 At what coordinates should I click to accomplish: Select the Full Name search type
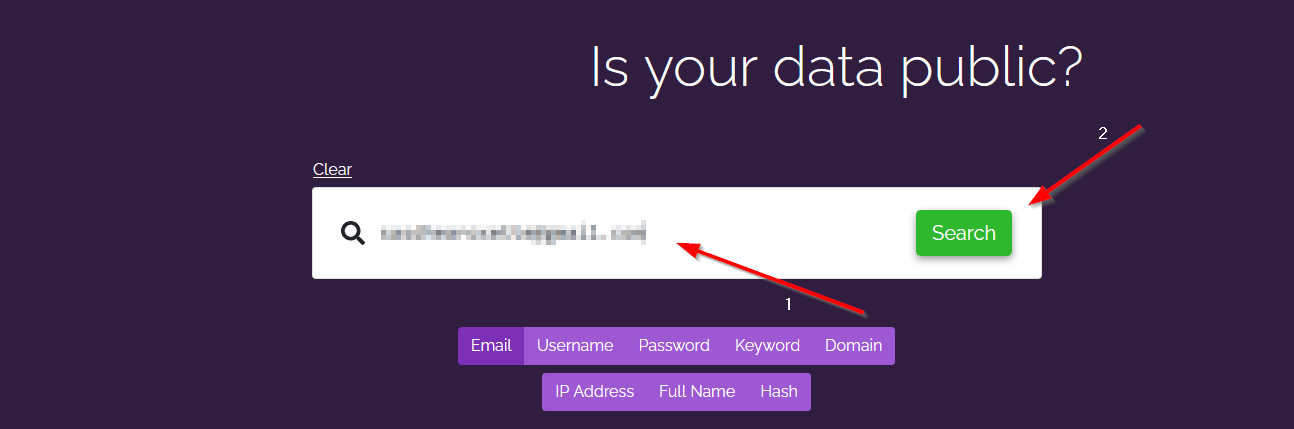click(697, 392)
